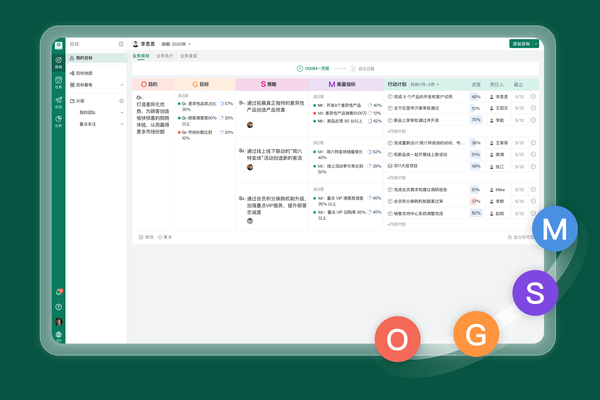Check the checkbox on the Mike action row

point(390,190)
